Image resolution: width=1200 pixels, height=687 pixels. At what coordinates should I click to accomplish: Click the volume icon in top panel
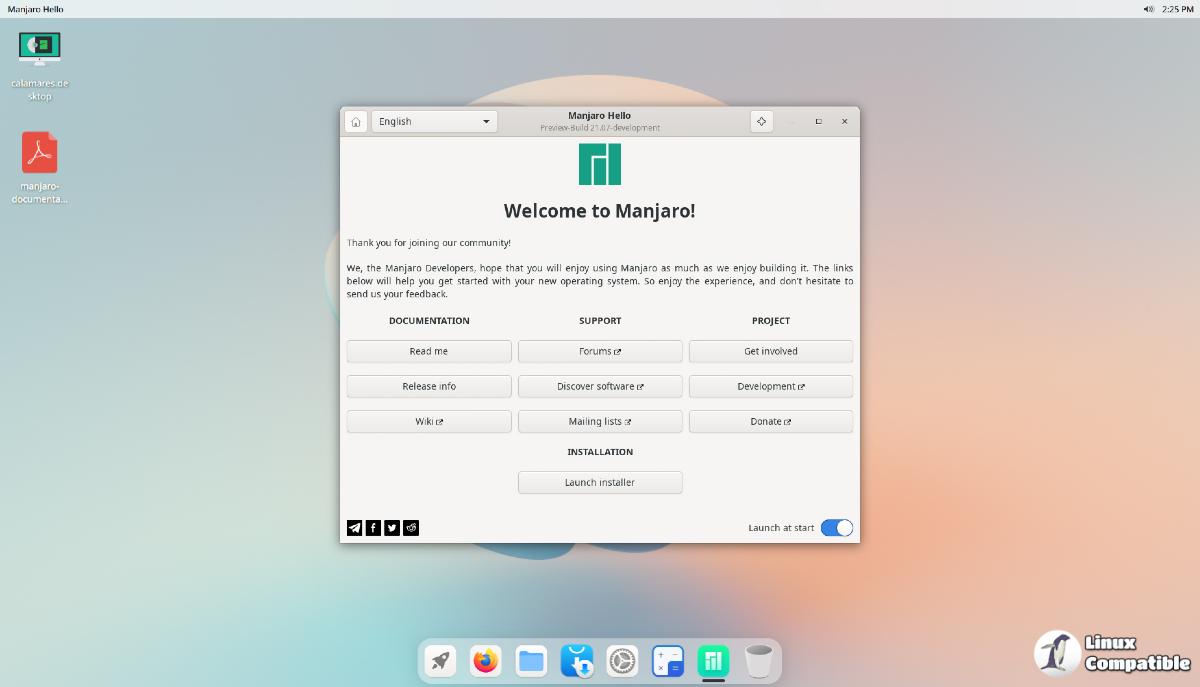point(1148,9)
